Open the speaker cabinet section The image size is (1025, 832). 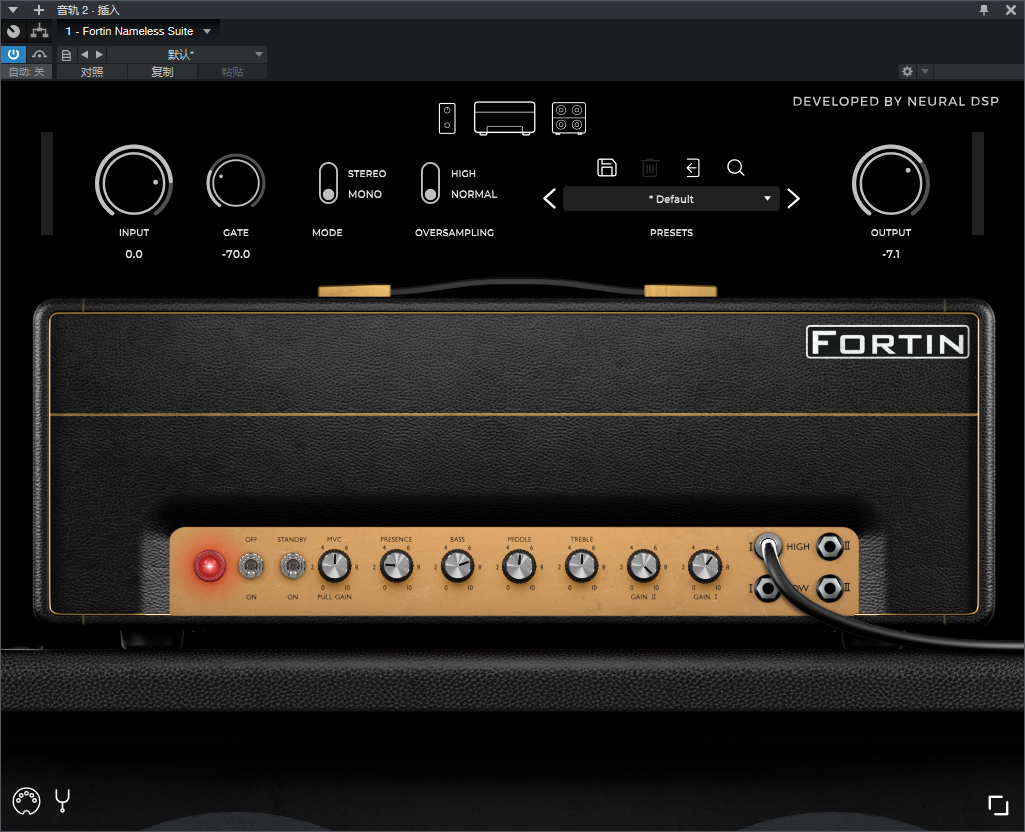(x=569, y=118)
